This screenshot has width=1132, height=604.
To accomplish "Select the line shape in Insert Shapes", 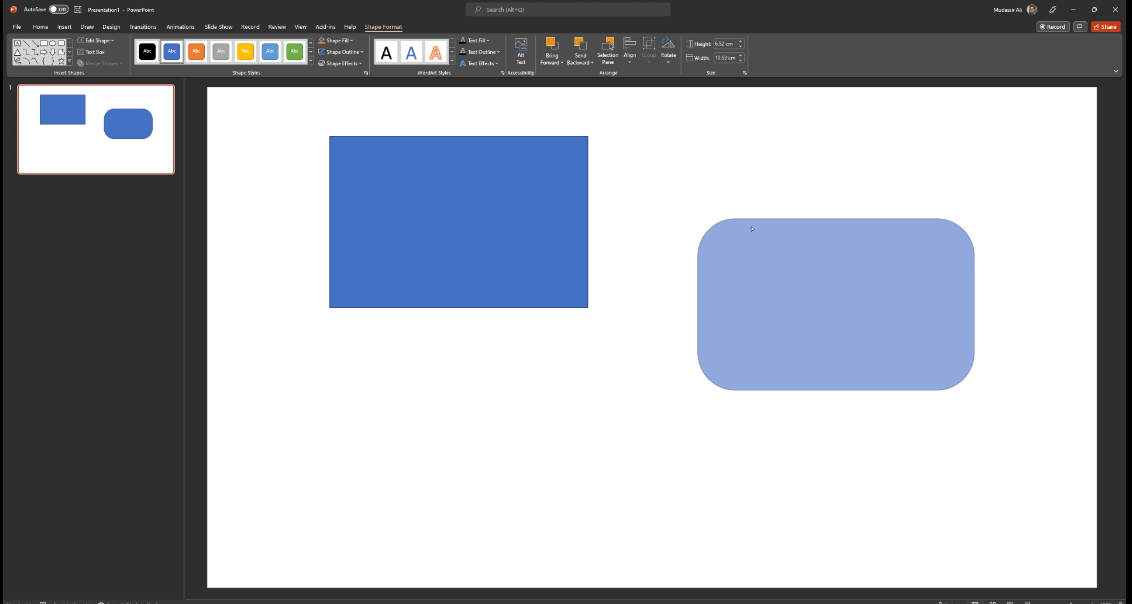I will click(x=27, y=43).
